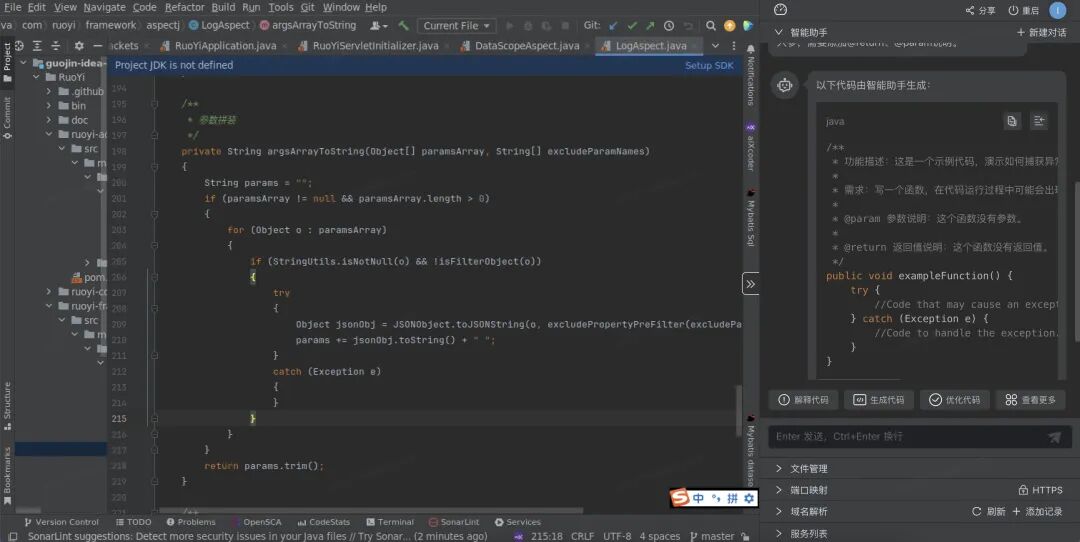Click Select Opened File target icon

click(x=19, y=45)
